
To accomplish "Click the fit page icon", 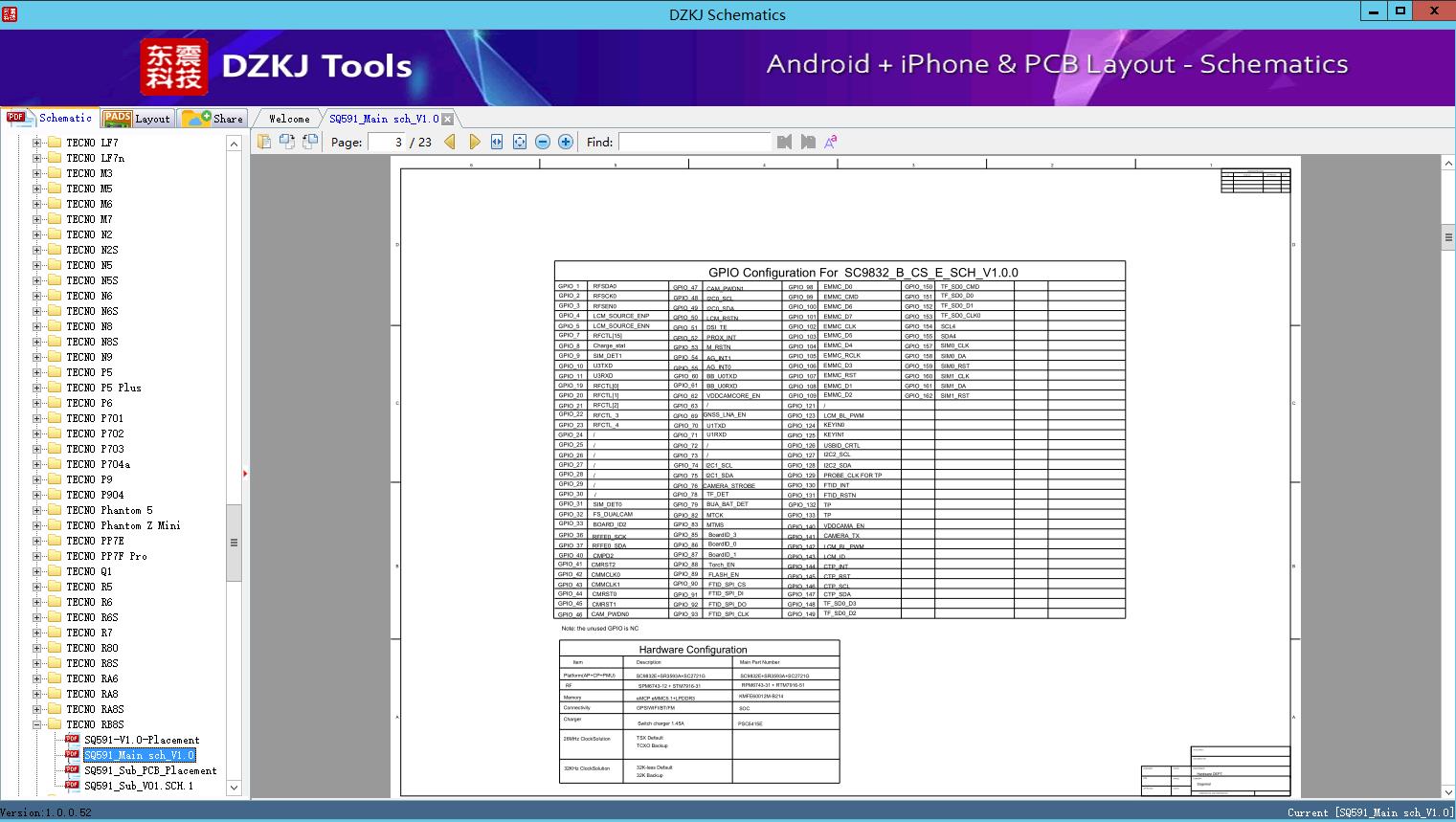I will [x=520, y=142].
